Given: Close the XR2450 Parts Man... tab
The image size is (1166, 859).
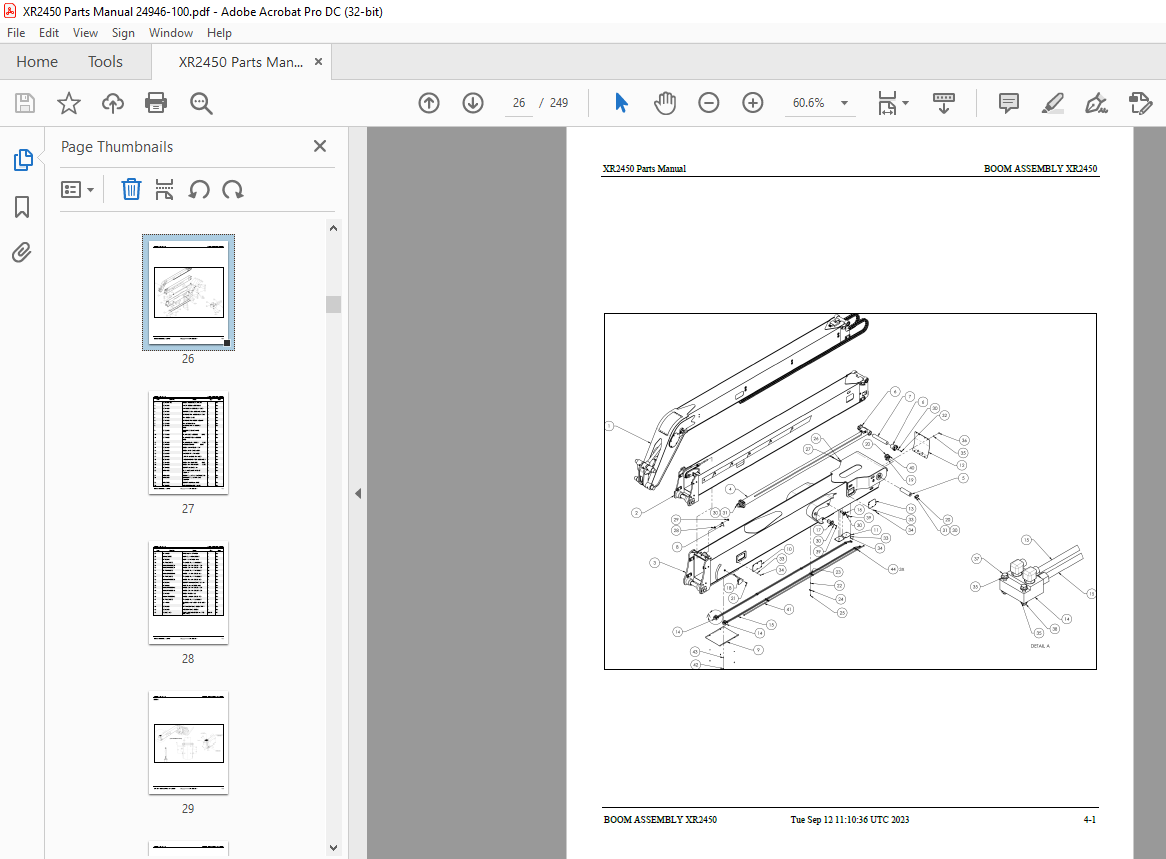Looking at the screenshot, I should [x=318, y=62].
